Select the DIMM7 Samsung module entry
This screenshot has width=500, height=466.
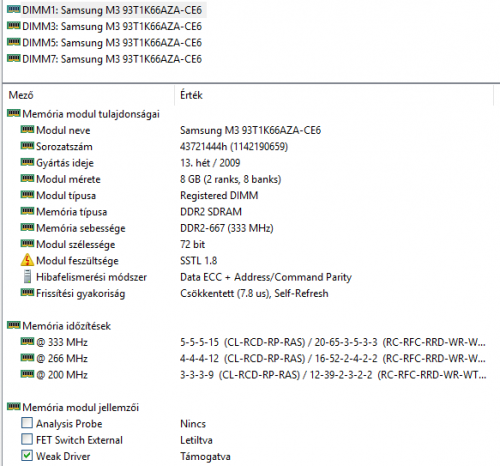pos(112,59)
